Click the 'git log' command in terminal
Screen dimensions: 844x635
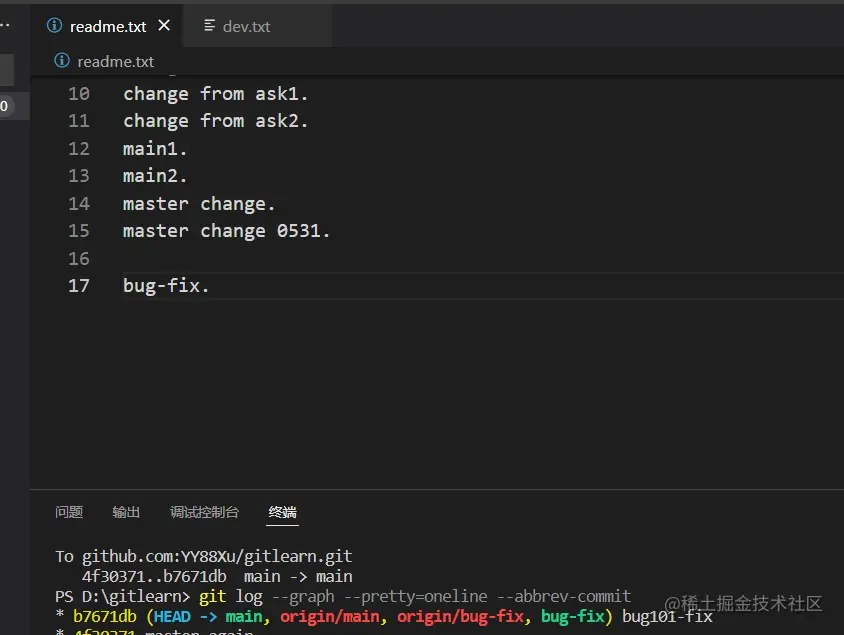tap(231, 597)
